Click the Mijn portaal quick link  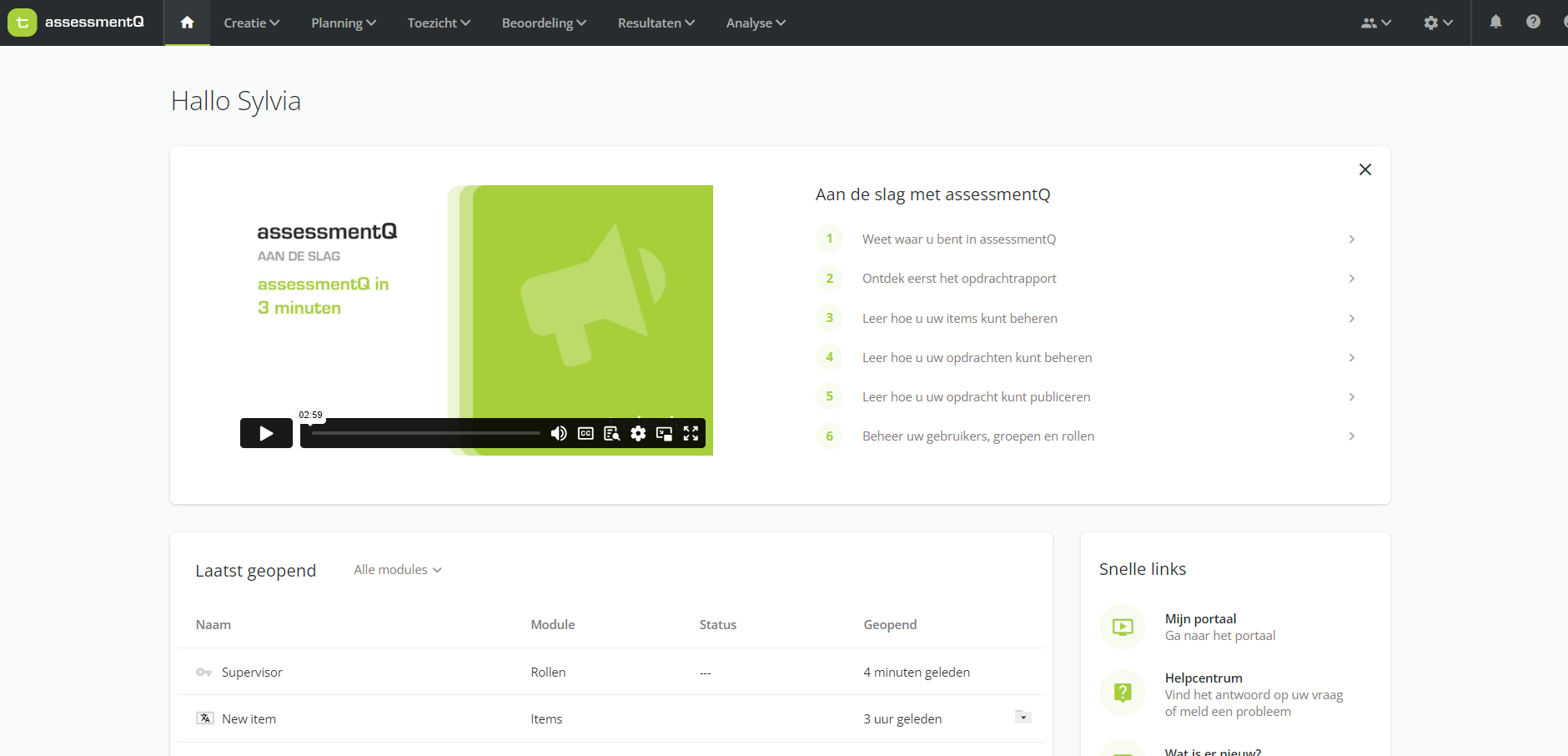1220,627
